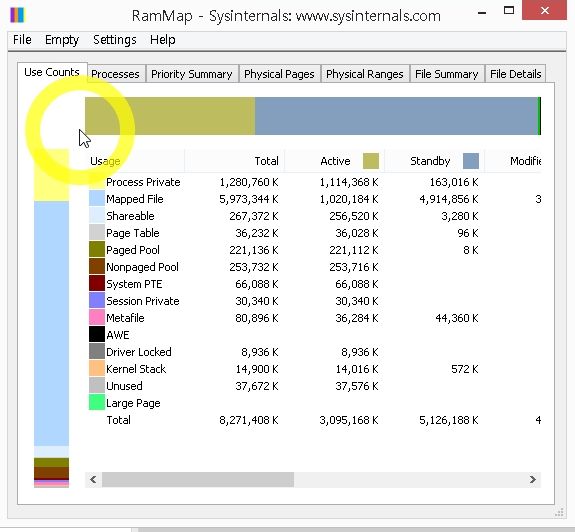Select the Metafile row label
The width and height of the screenshot is (575, 532).
point(125,318)
